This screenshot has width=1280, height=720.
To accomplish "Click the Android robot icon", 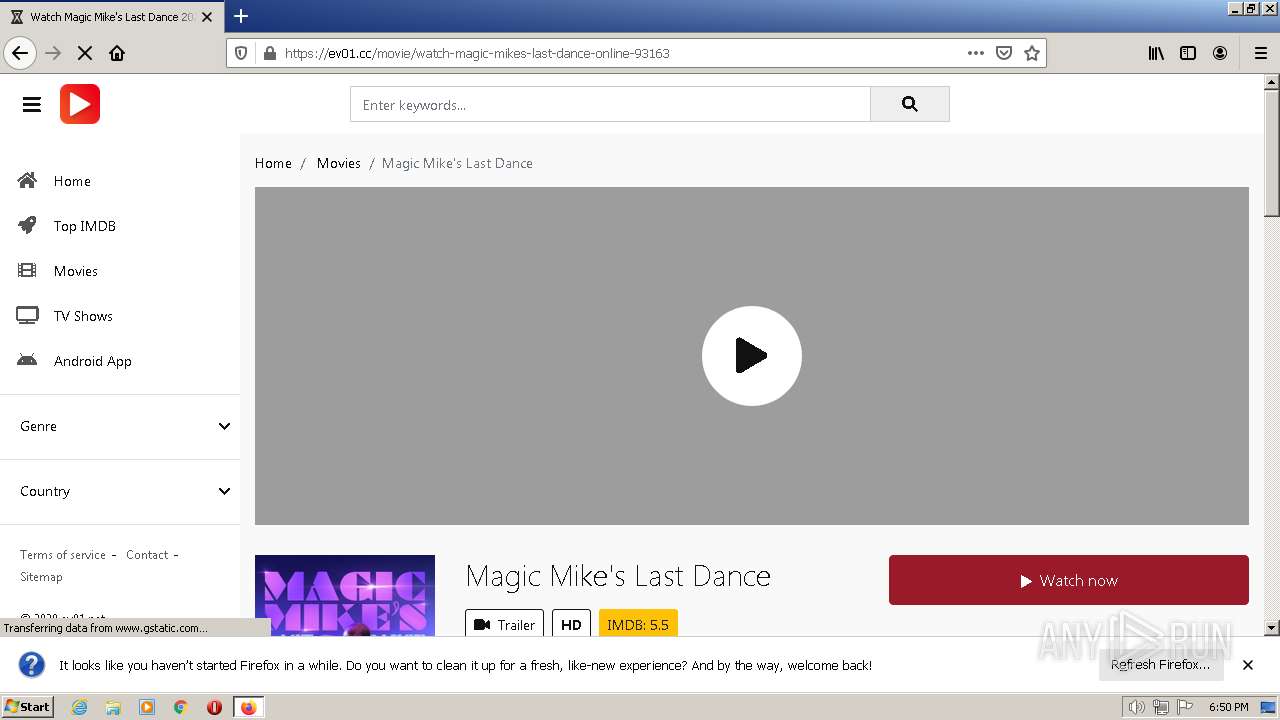I will pyautogui.click(x=27, y=360).
